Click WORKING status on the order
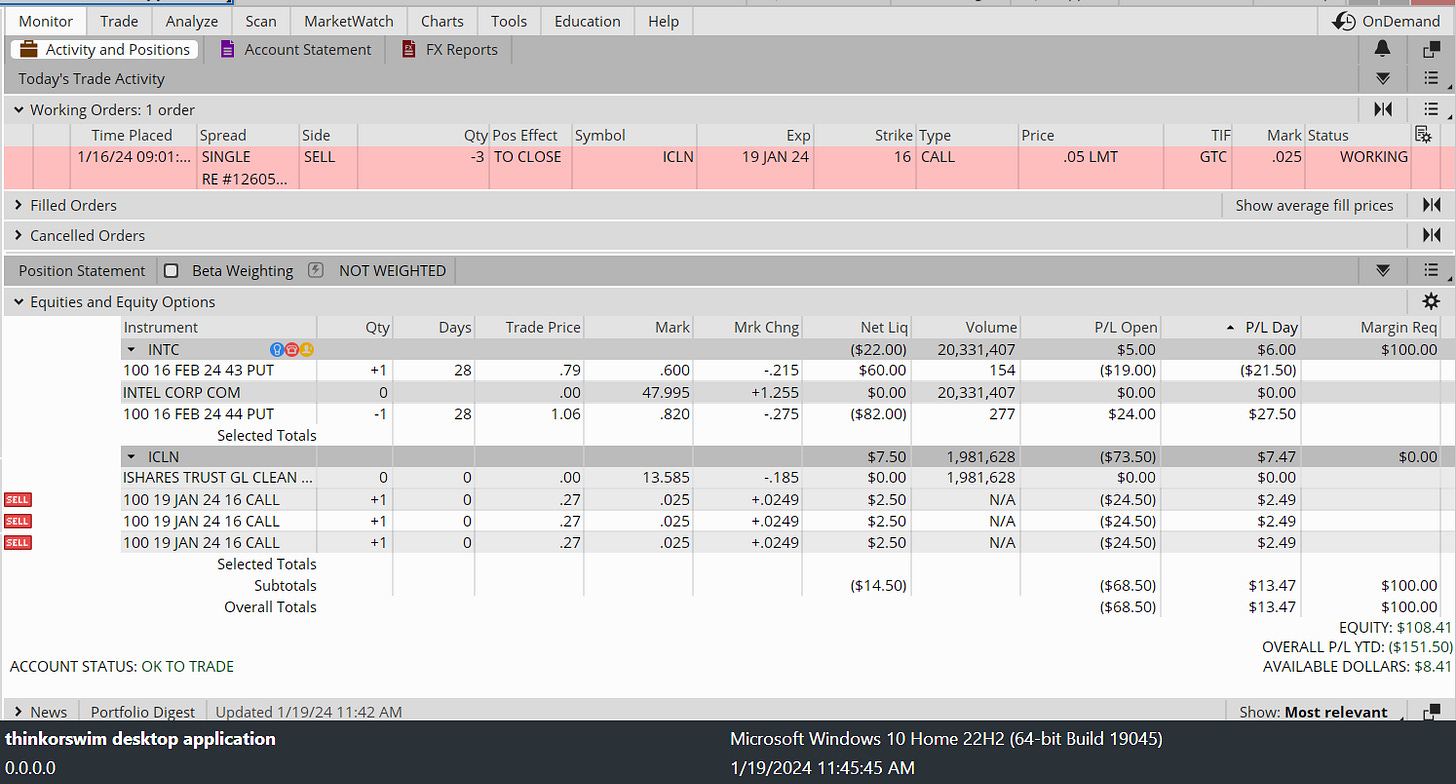This screenshot has height=784, width=1456. [1373, 157]
